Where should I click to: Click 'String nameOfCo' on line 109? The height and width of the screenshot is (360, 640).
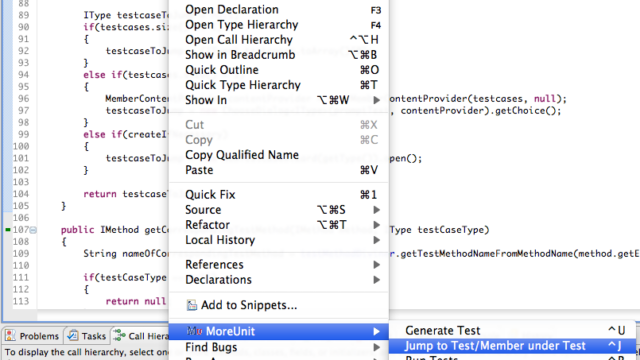tap(126, 253)
